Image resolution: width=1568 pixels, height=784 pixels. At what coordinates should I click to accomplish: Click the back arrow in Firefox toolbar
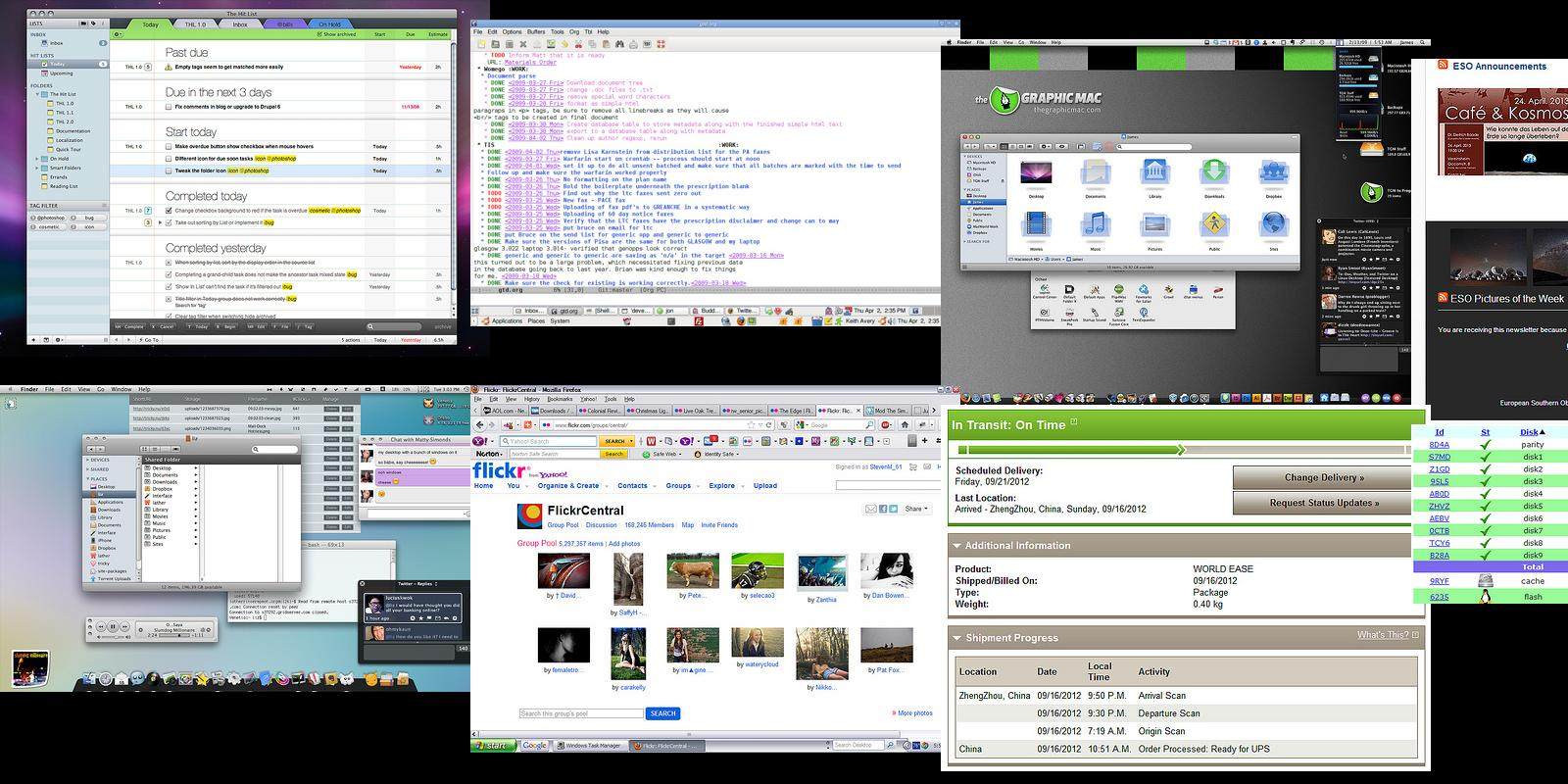(481, 425)
